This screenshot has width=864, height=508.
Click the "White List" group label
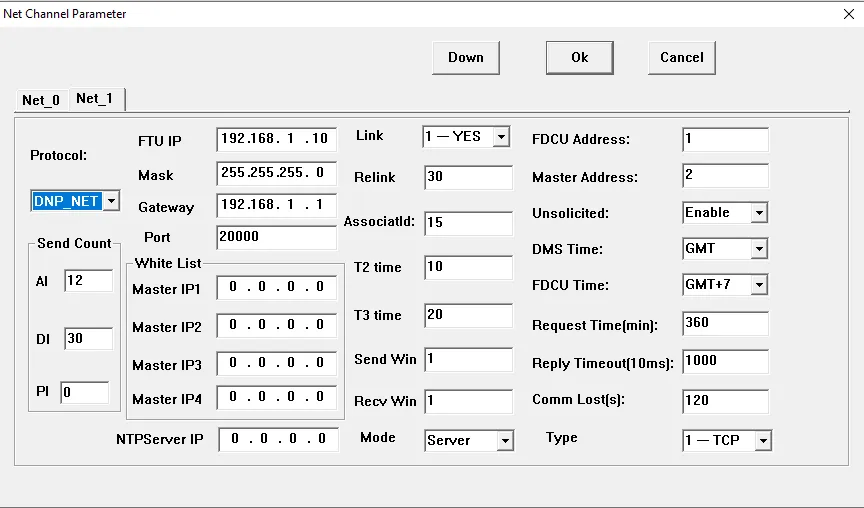click(168, 263)
